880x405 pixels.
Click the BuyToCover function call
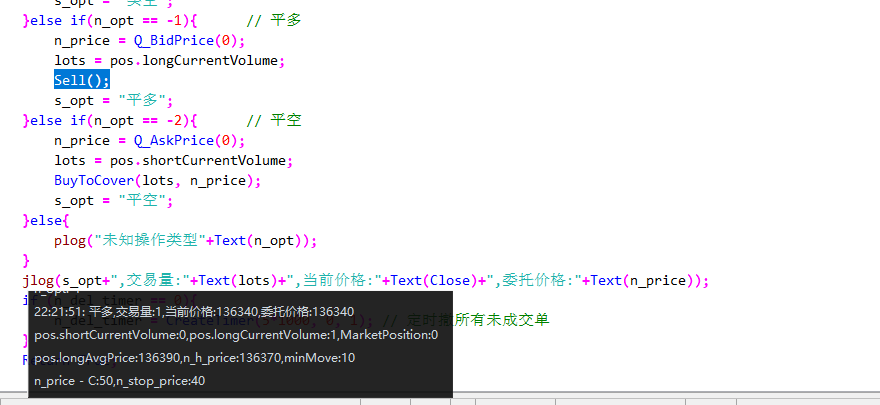(x=98, y=180)
